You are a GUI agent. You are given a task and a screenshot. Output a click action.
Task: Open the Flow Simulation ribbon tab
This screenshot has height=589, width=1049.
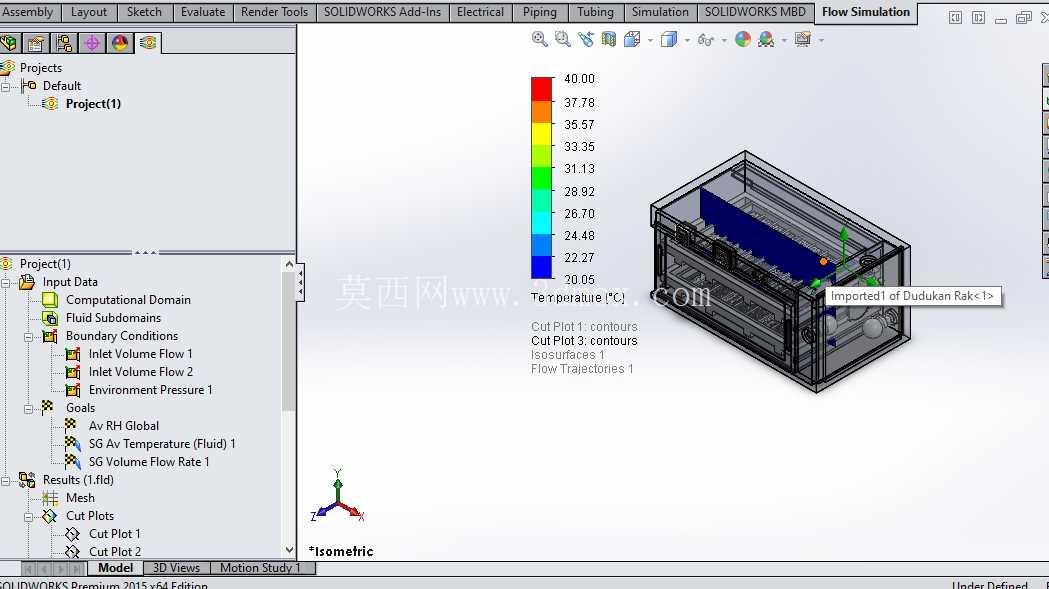(866, 12)
